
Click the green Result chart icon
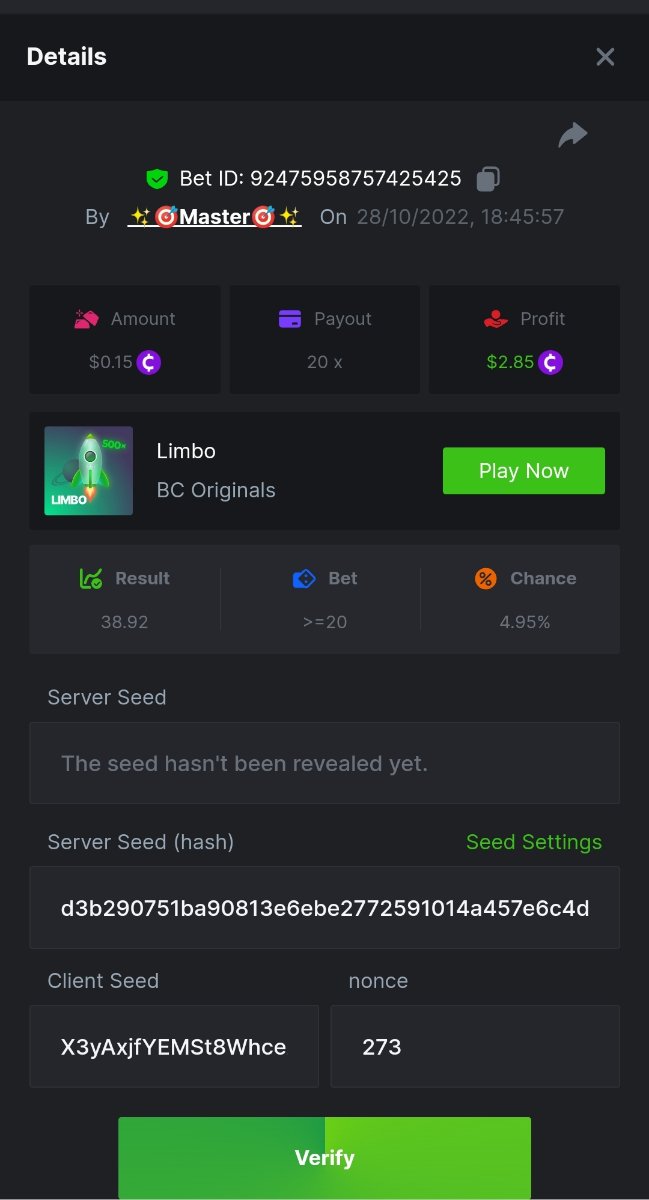pos(91,578)
